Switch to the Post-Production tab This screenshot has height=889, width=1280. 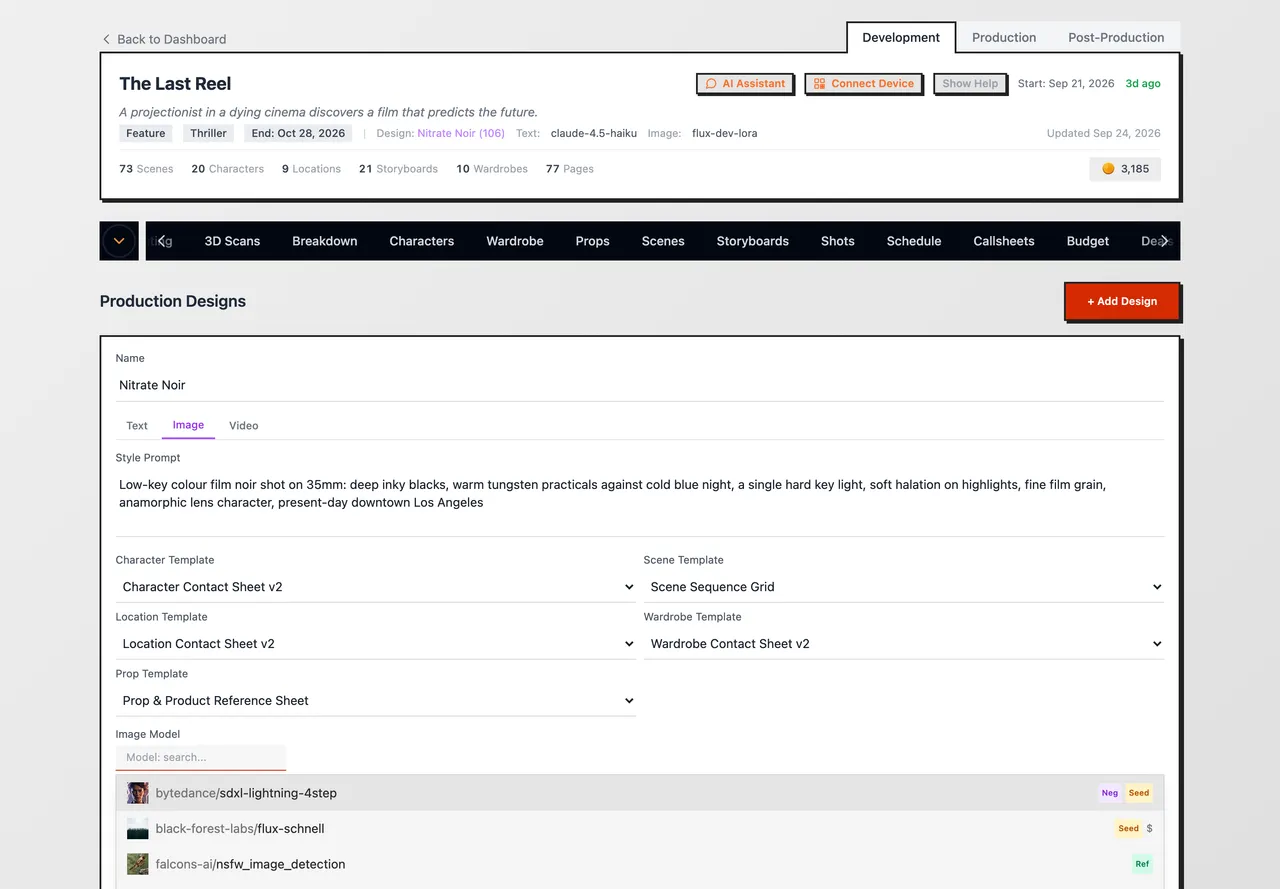pos(1116,37)
